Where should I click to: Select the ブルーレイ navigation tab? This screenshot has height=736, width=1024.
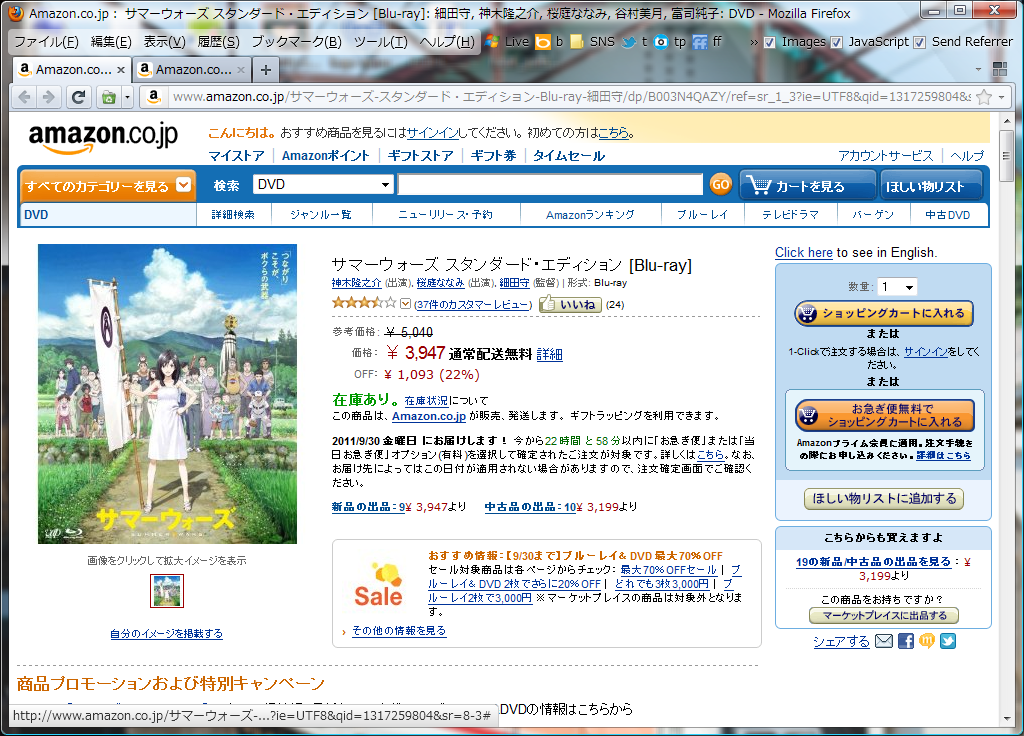(x=703, y=215)
